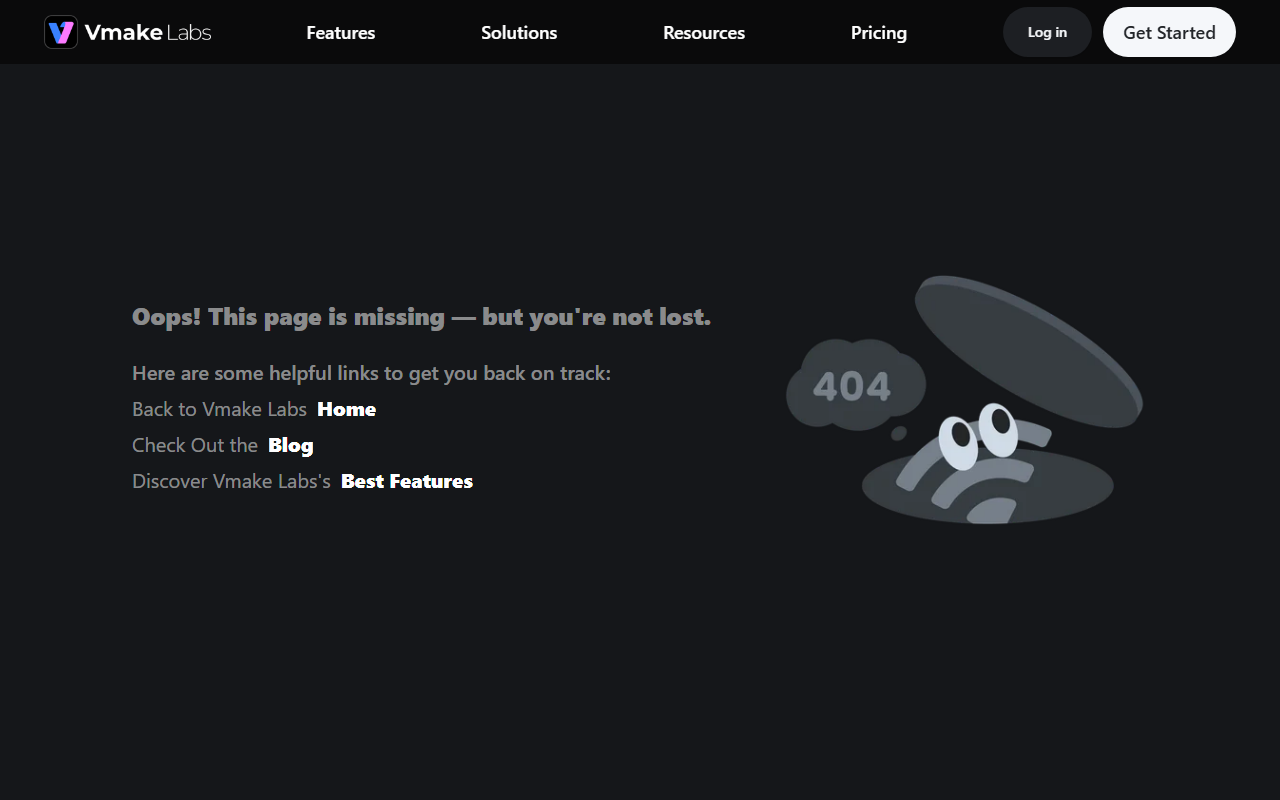Click the "Back to Vmake Labs" text
Image resolution: width=1280 pixels, height=800 pixels.
[x=219, y=409]
